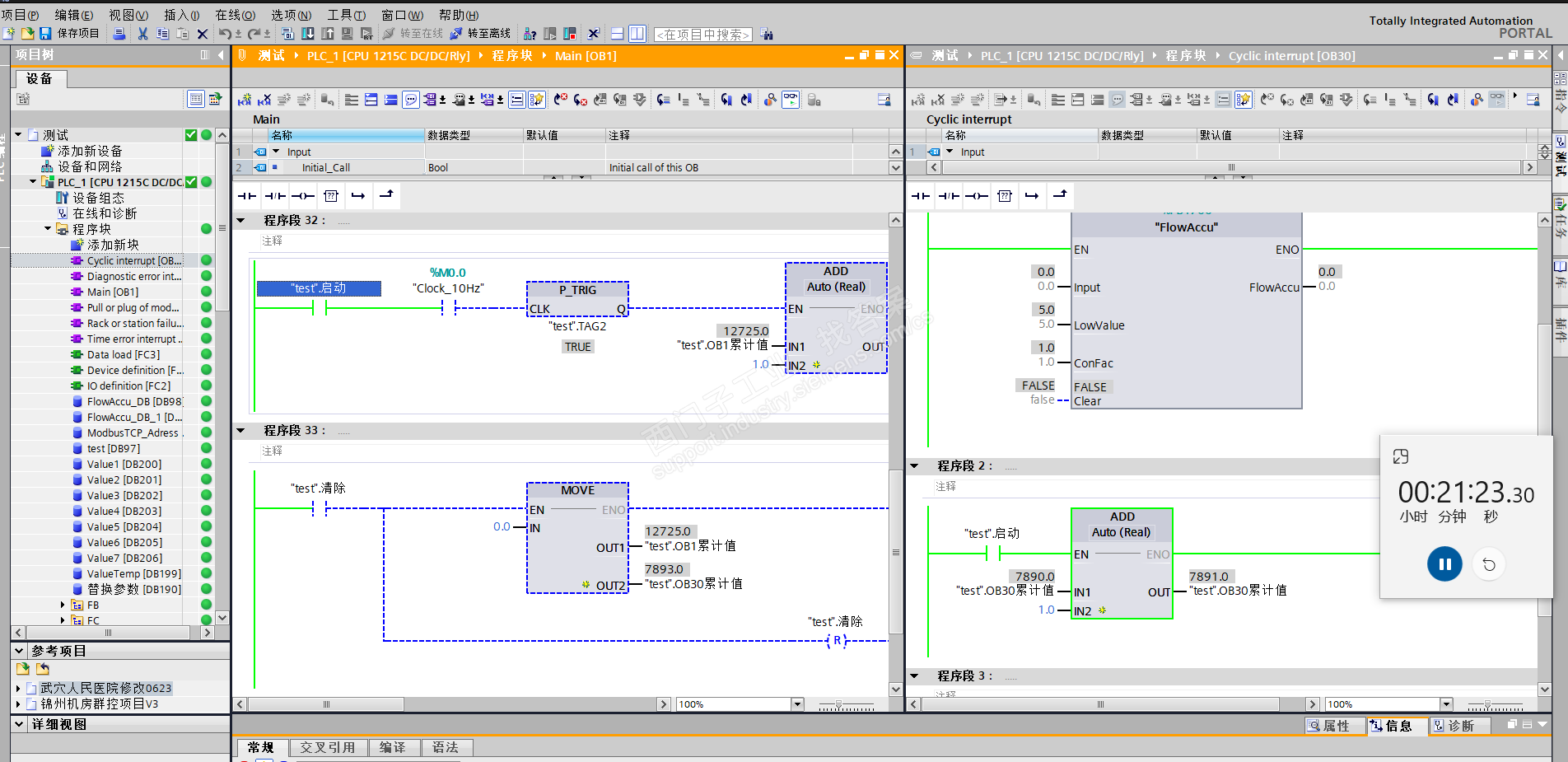Open the 在线(O) menu
Screen dimensions: 1568x762
click(235, 15)
